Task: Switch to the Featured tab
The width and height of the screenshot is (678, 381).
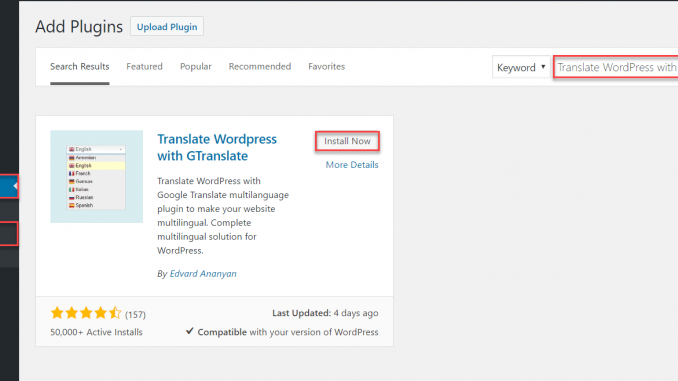Action: click(x=144, y=67)
